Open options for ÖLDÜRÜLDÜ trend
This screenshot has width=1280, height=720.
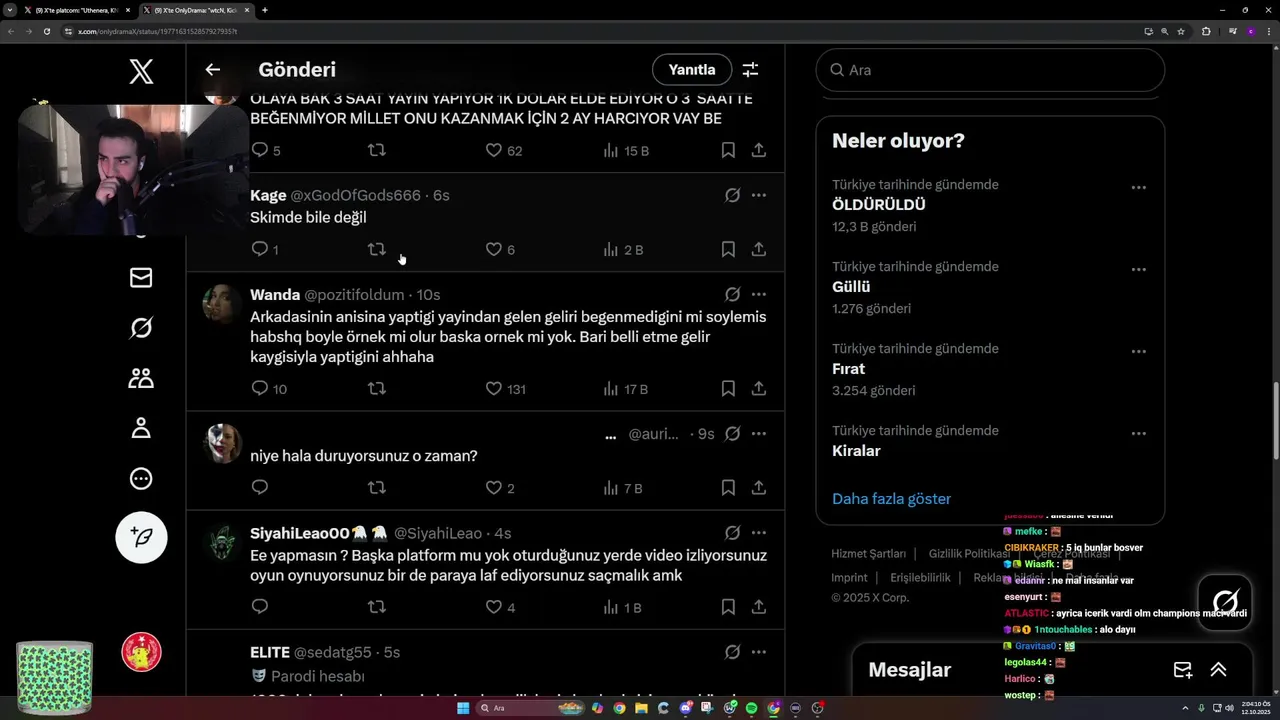(x=1138, y=187)
